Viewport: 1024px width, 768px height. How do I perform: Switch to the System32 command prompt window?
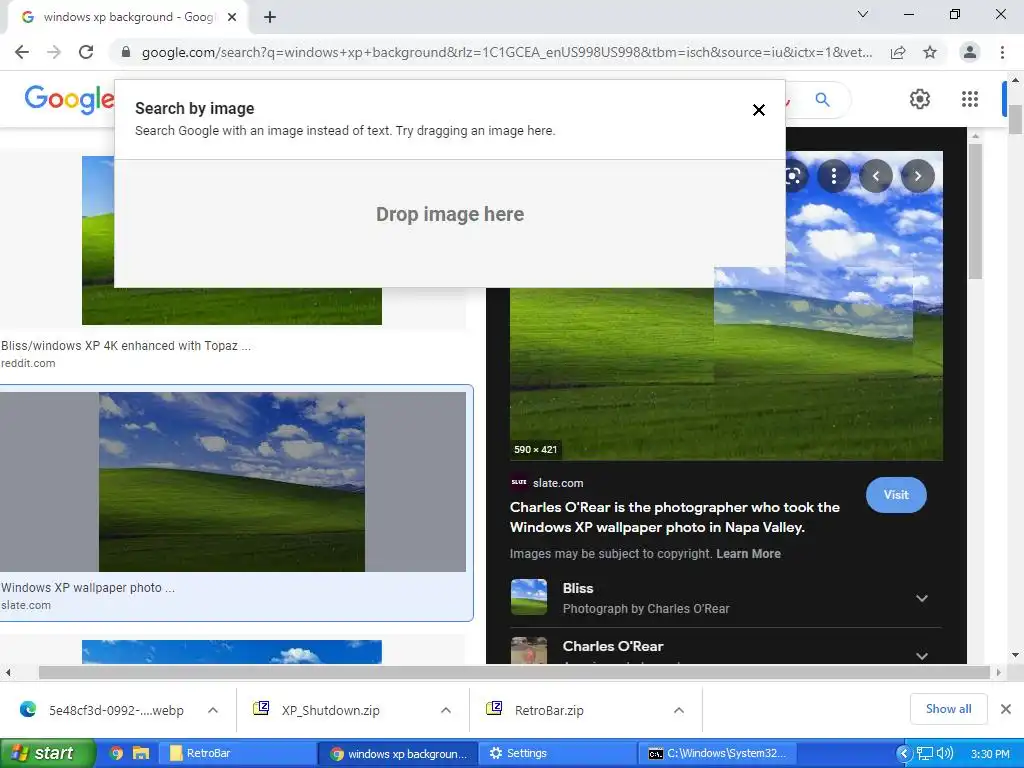[x=717, y=753]
